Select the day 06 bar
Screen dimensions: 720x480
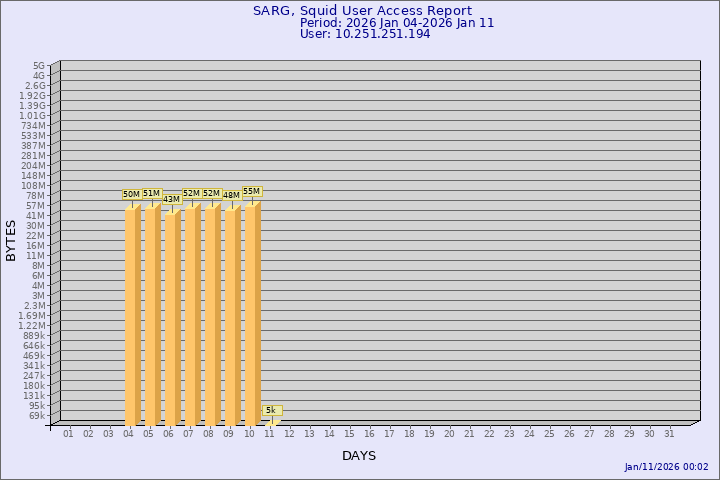coord(172,319)
